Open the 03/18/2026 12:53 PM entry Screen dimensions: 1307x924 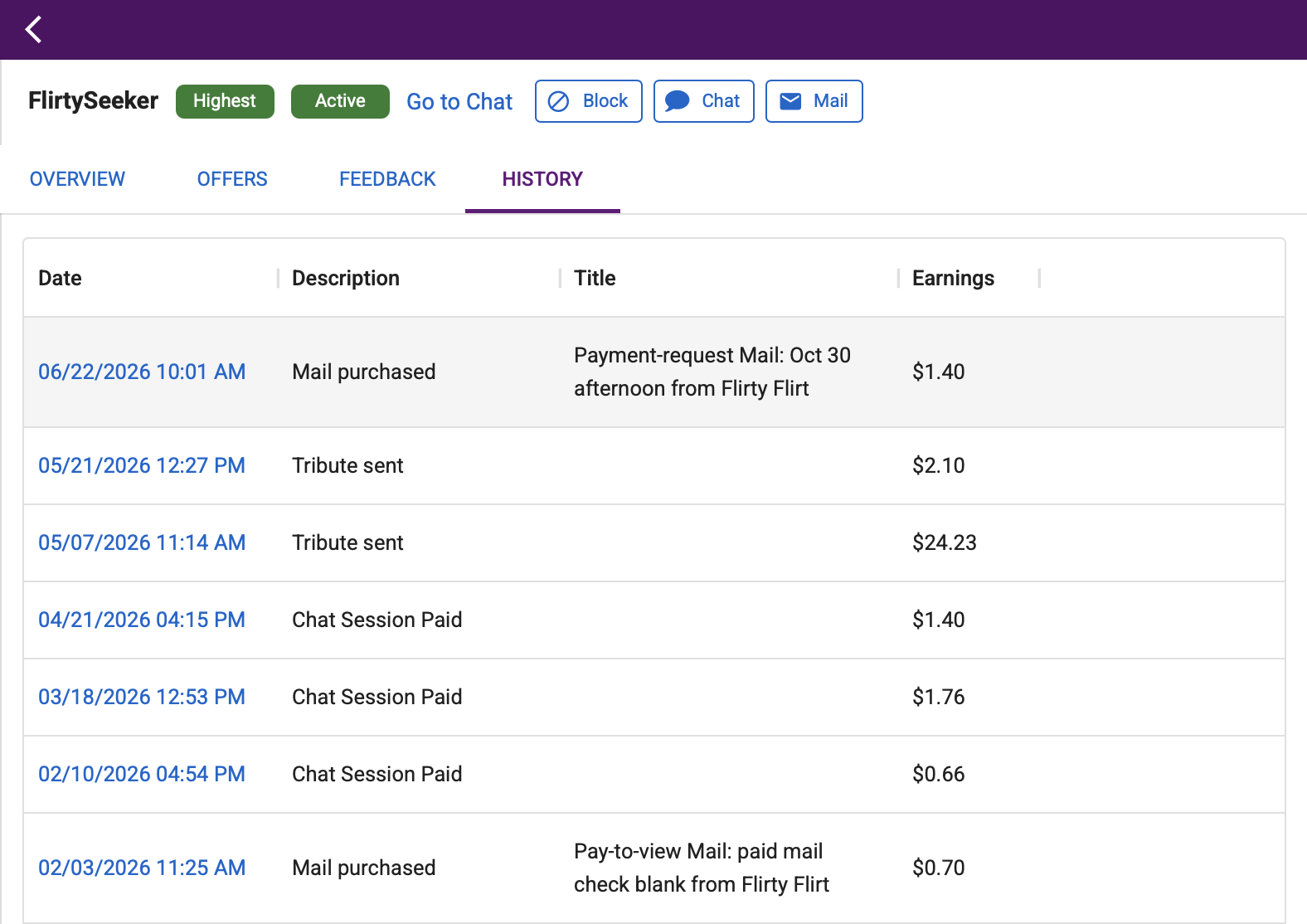pyautogui.click(x=142, y=697)
